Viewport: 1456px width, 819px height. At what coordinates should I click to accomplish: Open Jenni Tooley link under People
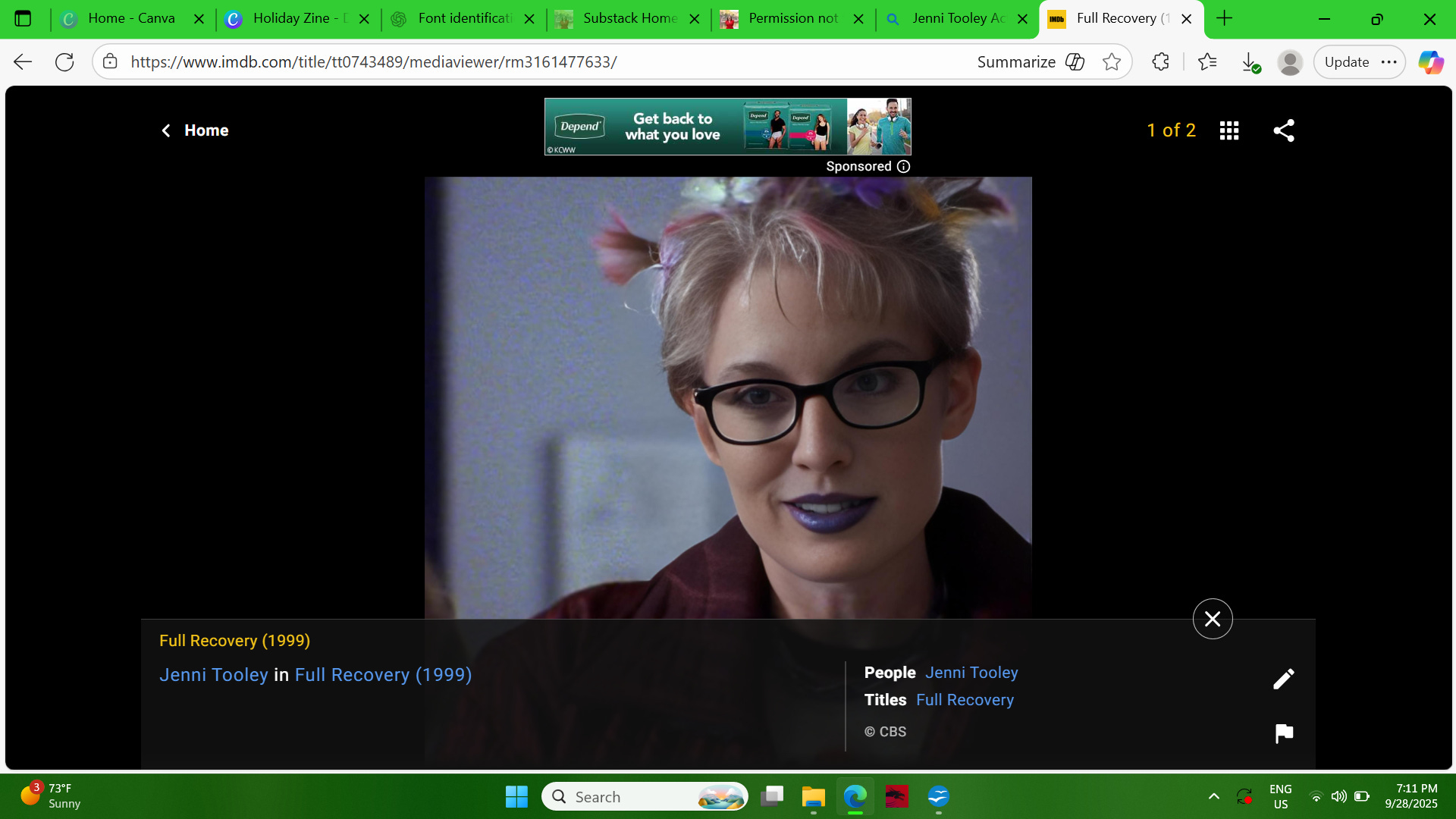tap(971, 673)
